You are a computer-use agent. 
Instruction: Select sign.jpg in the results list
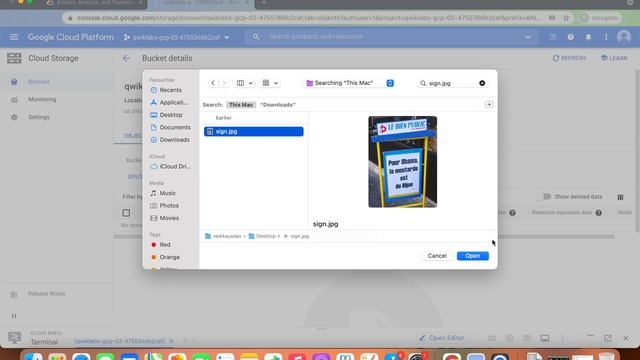click(x=253, y=131)
